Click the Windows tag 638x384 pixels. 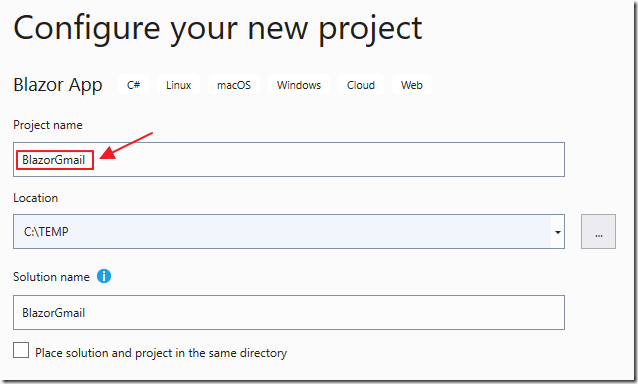299,85
